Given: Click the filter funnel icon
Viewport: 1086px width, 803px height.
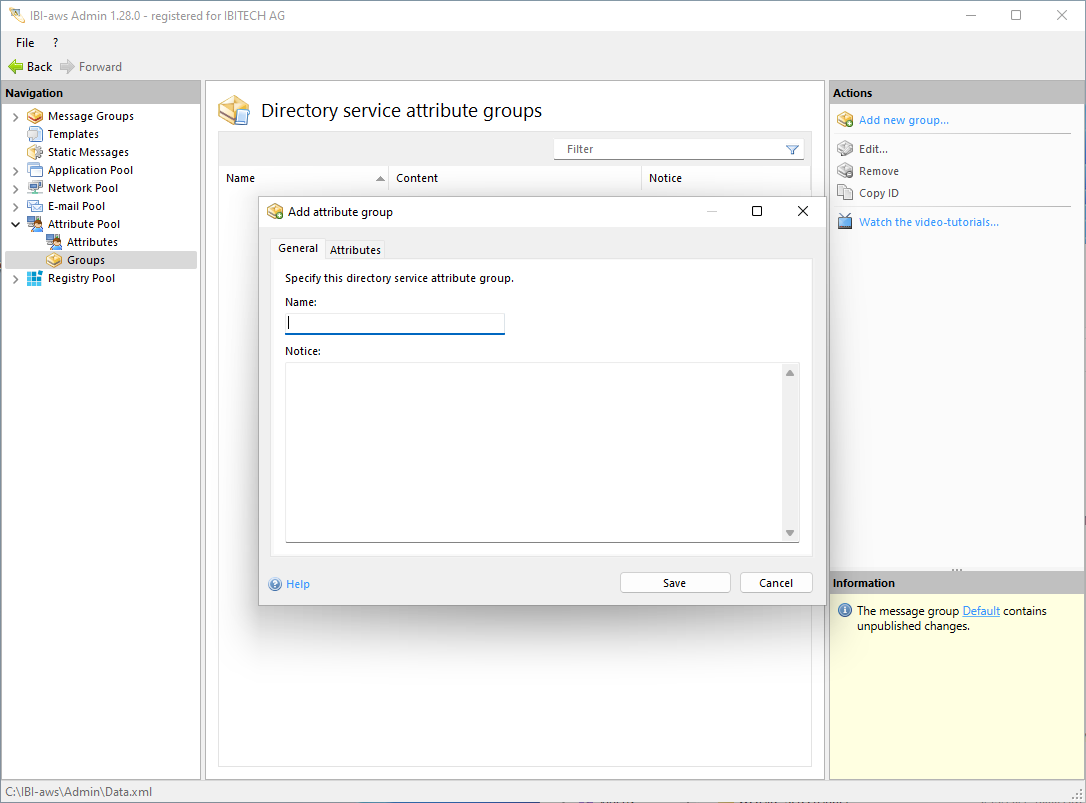Looking at the screenshot, I should pos(792,150).
